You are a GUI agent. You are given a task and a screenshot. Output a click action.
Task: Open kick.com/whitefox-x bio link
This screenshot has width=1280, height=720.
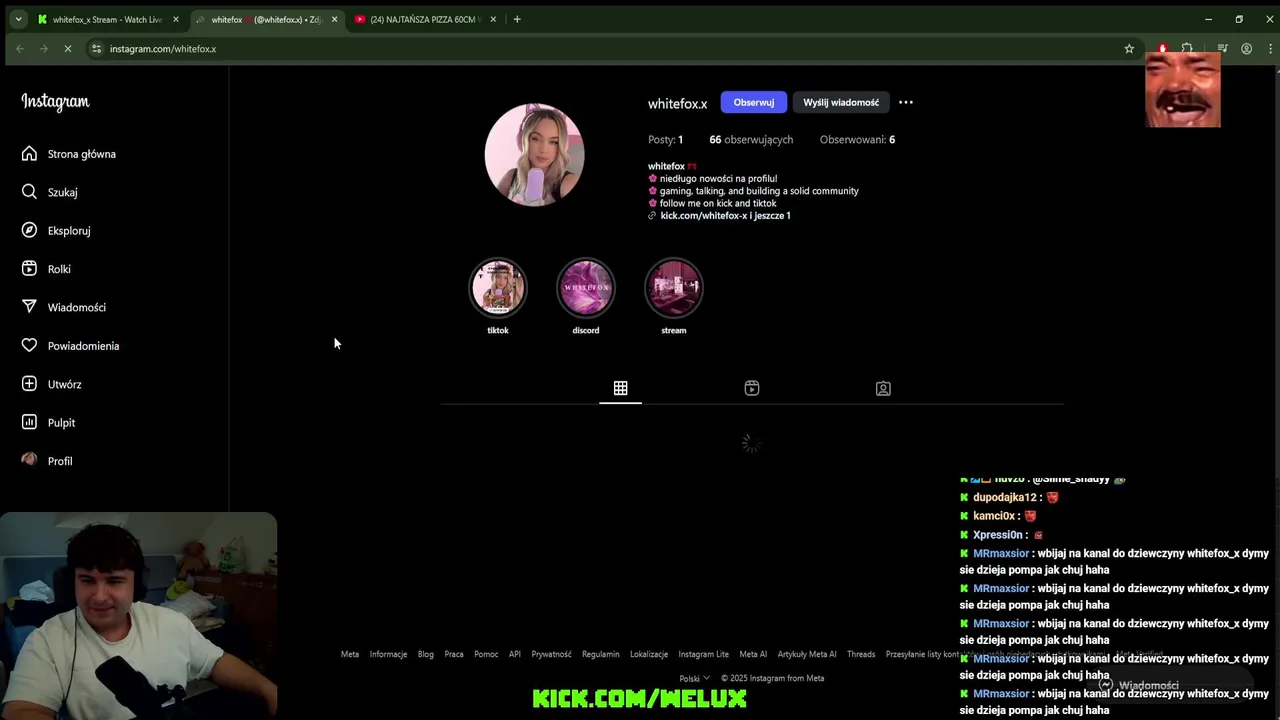point(725,216)
